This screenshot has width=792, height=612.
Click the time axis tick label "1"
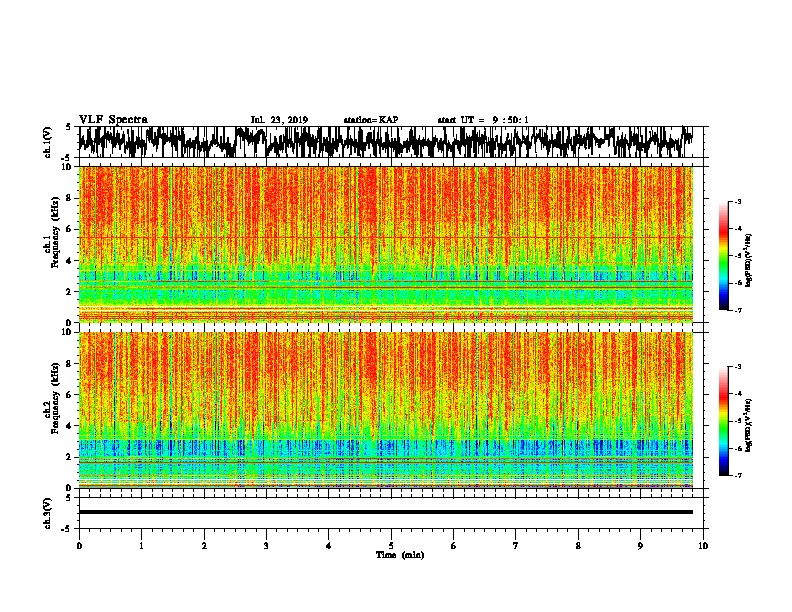click(x=141, y=546)
